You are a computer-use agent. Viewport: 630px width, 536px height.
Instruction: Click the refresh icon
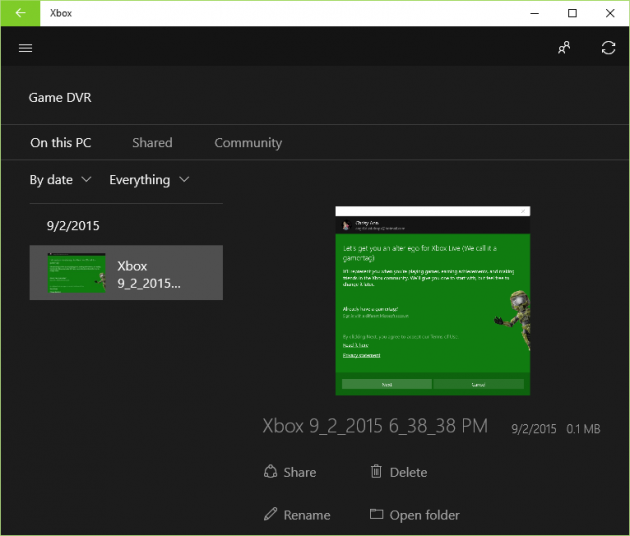coord(608,48)
